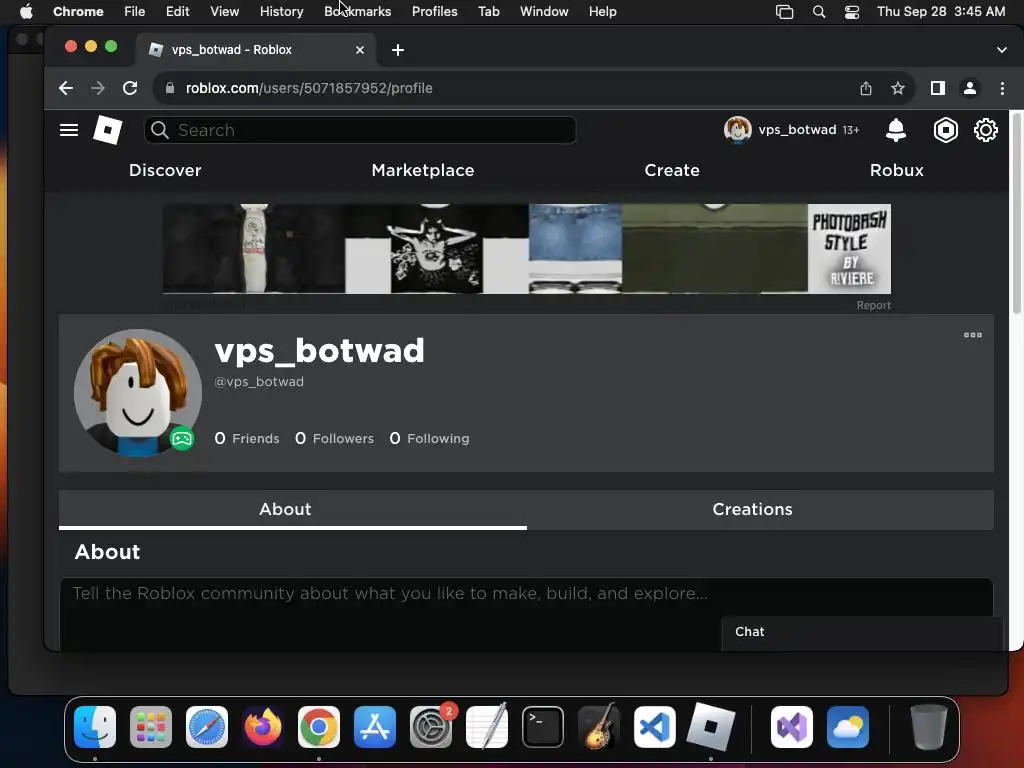Open the Apple menu
Image resolution: width=1024 pixels, height=768 pixels.
[26, 12]
